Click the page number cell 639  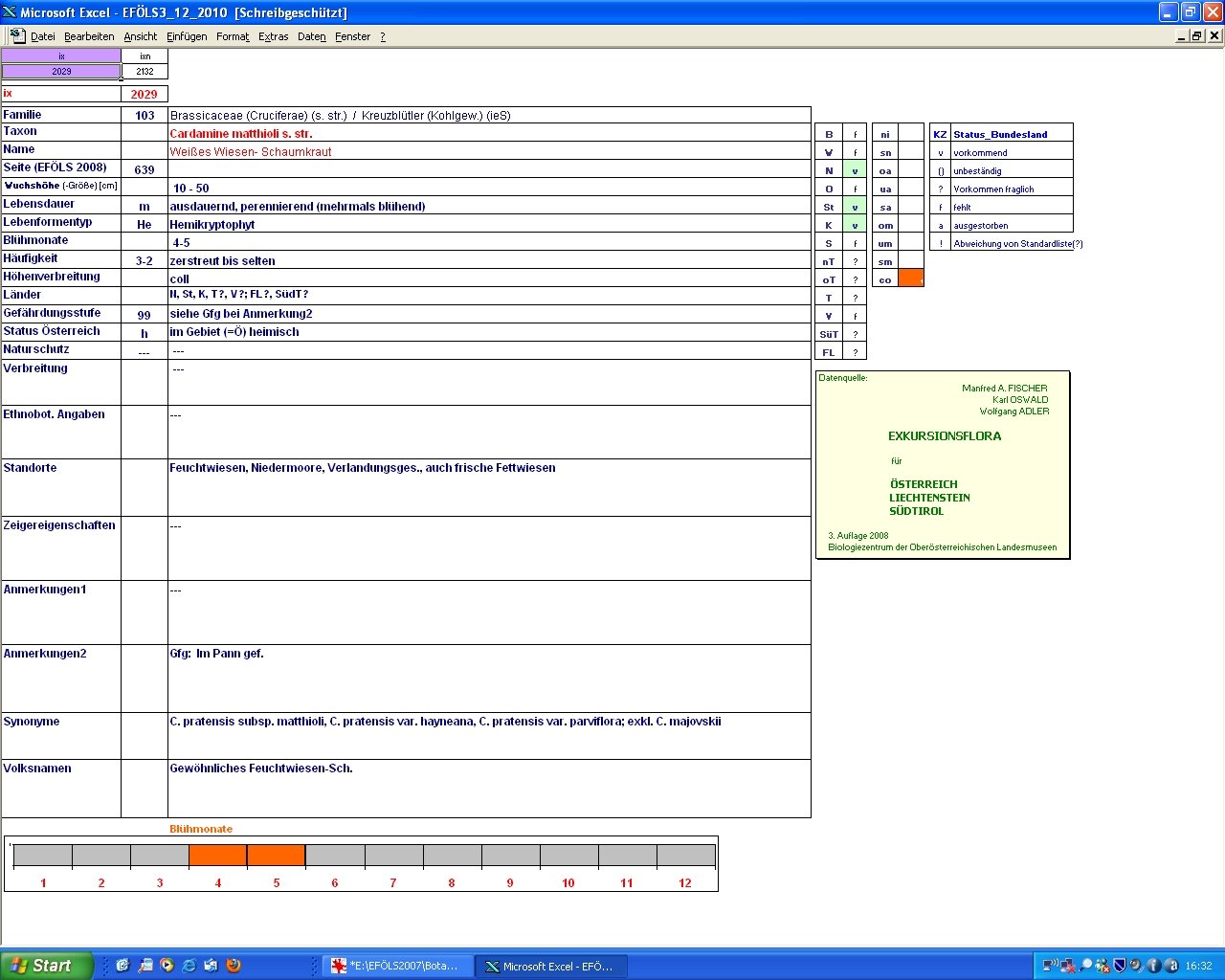point(145,169)
